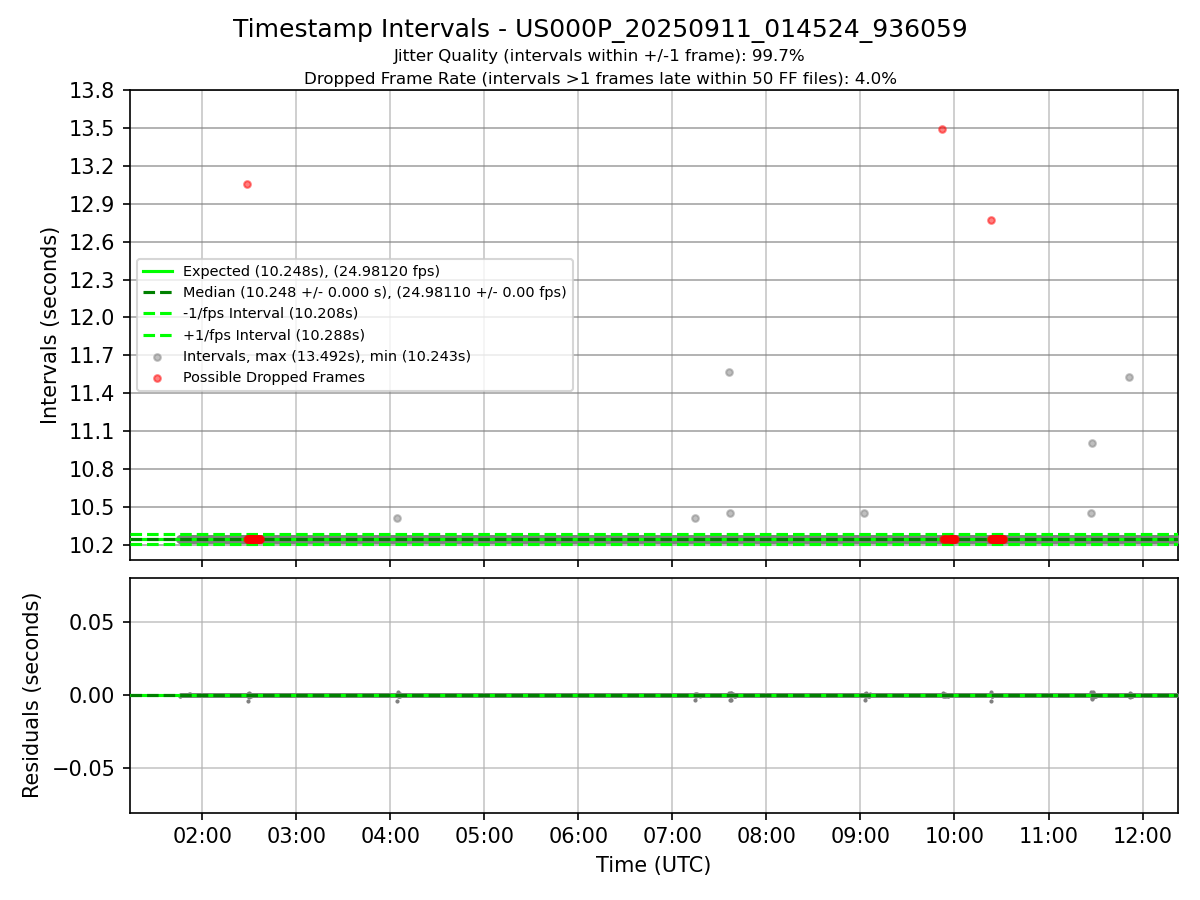This screenshot has height=900, width=1200.
Task: Click the gray interval point near 09:00
Action: point(864,513)
